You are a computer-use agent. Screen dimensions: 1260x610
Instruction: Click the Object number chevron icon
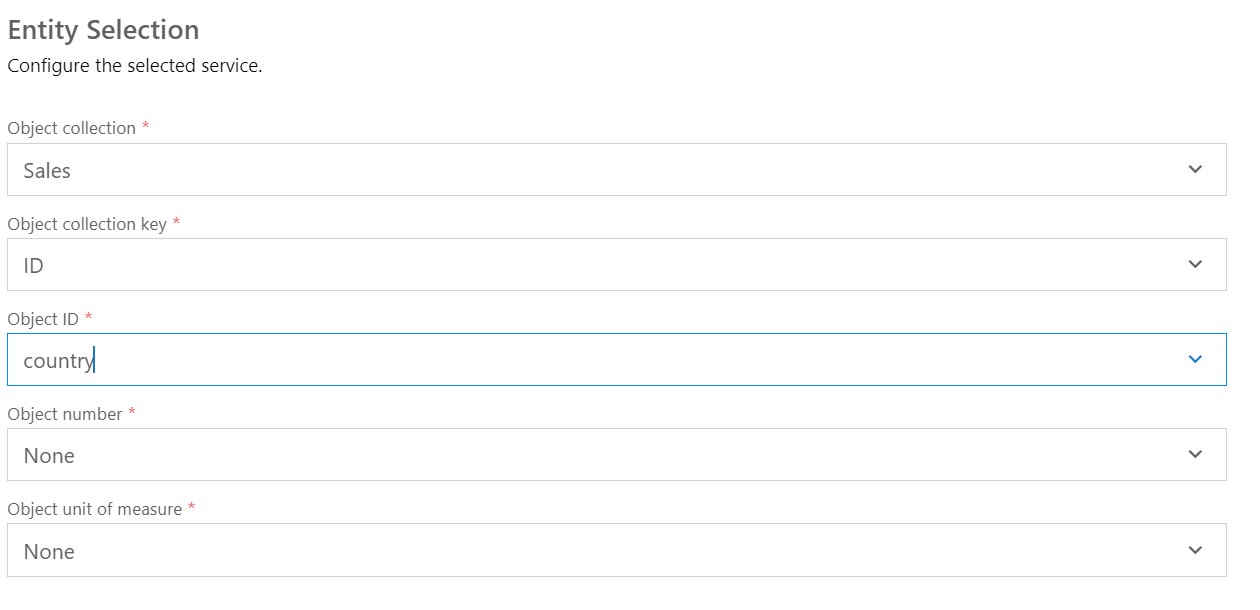pos(1194,454)
